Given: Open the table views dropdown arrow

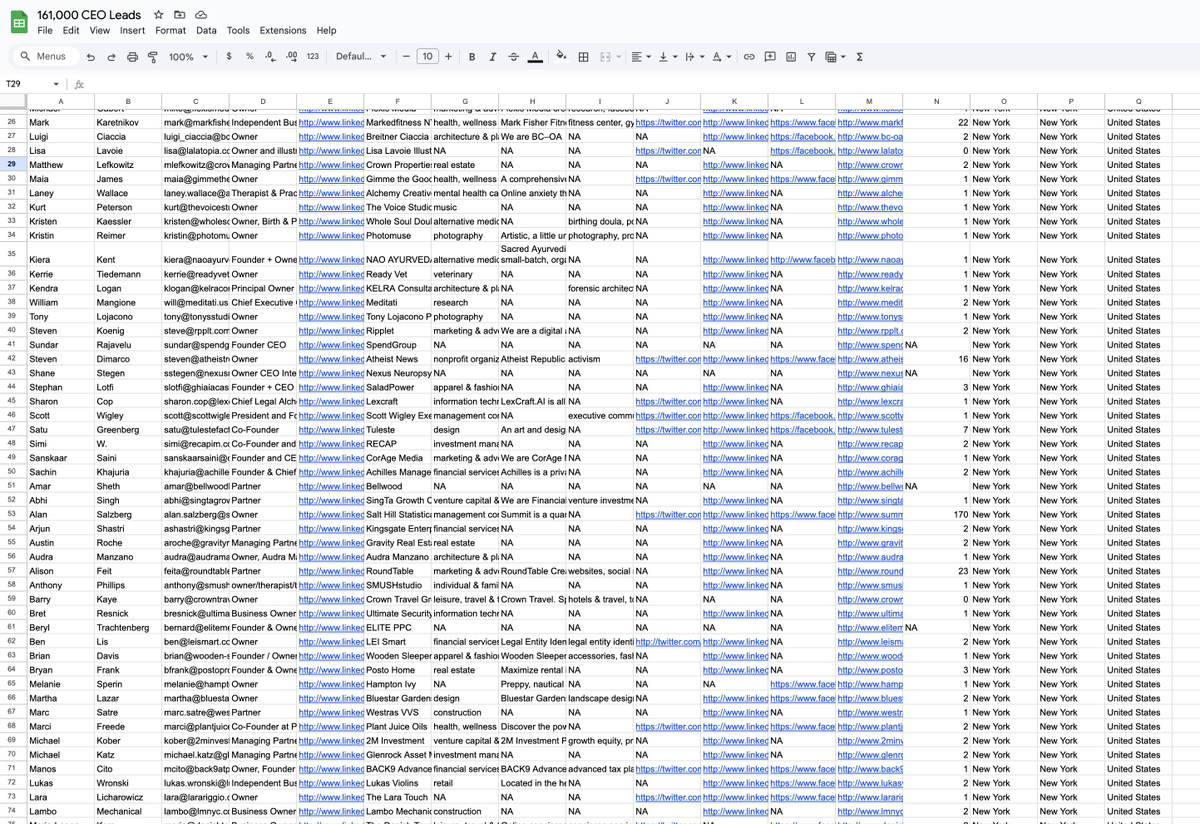Looking at the screenshot, I should 842,57.
